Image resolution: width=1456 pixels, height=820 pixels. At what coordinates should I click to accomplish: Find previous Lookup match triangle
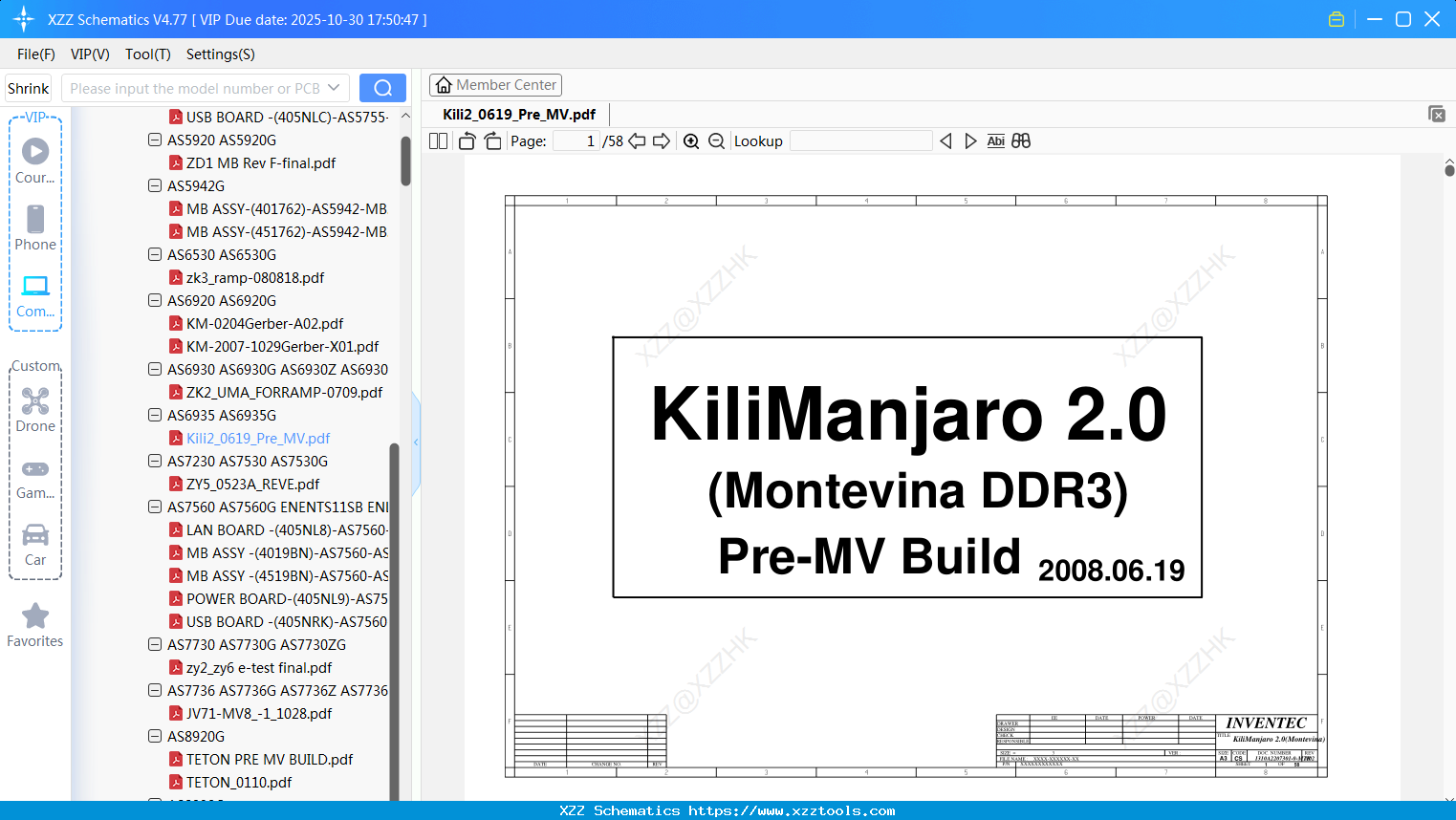click(945, 141)
